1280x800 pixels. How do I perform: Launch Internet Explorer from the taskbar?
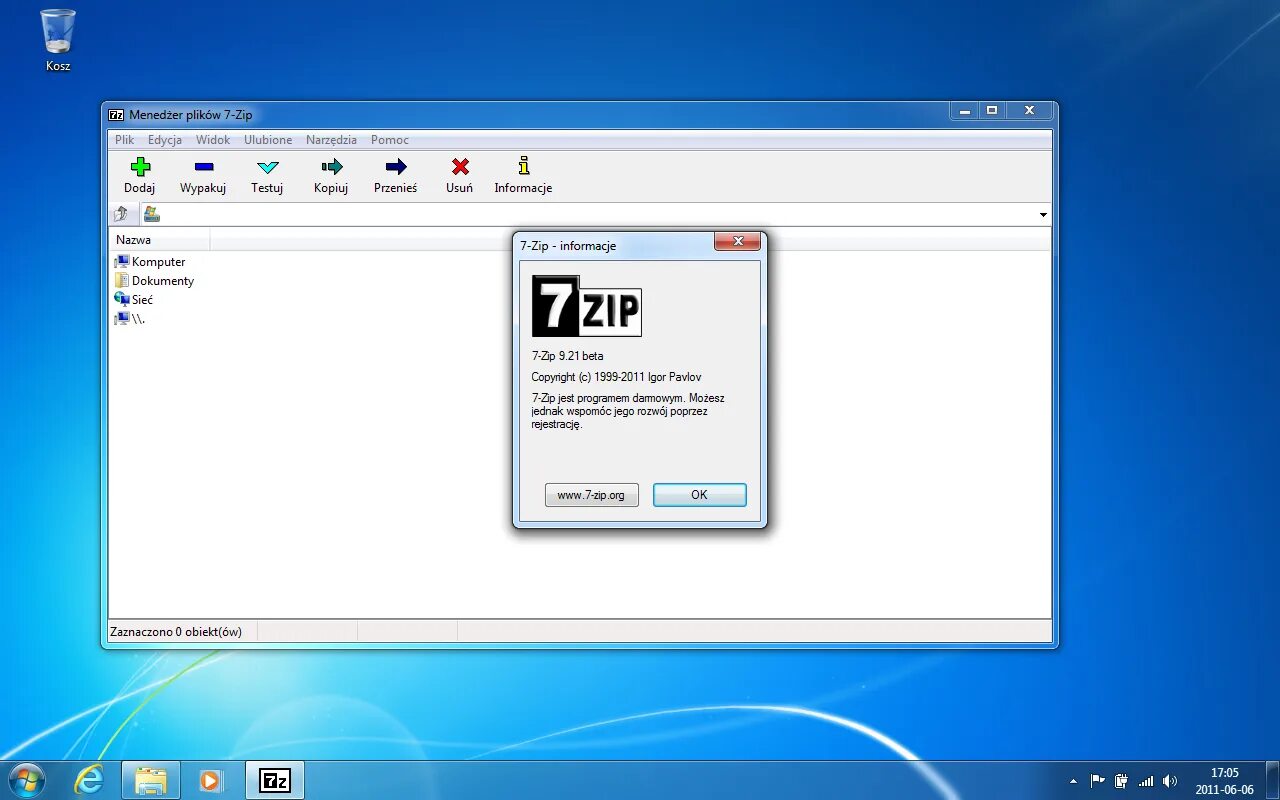[89, 780]
